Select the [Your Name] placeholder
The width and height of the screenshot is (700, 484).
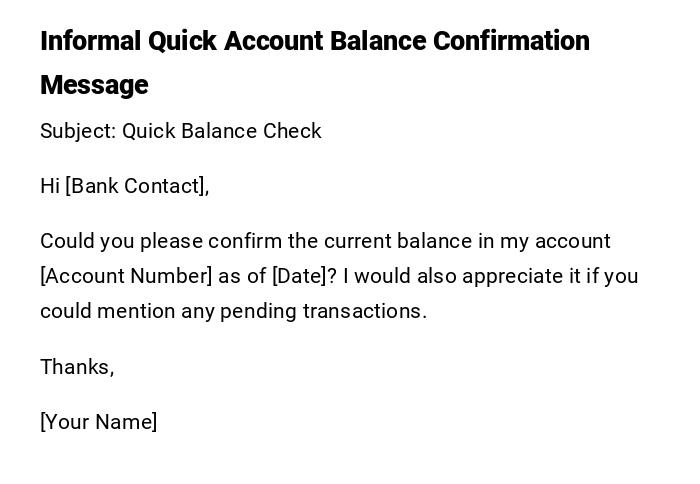click(98, 422)
